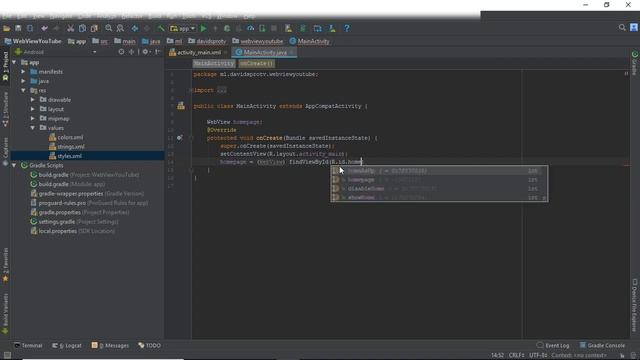Expand the mipmap folder arrow
The height and width of the screenshot is (360, 640).
(x=33, y=118)
